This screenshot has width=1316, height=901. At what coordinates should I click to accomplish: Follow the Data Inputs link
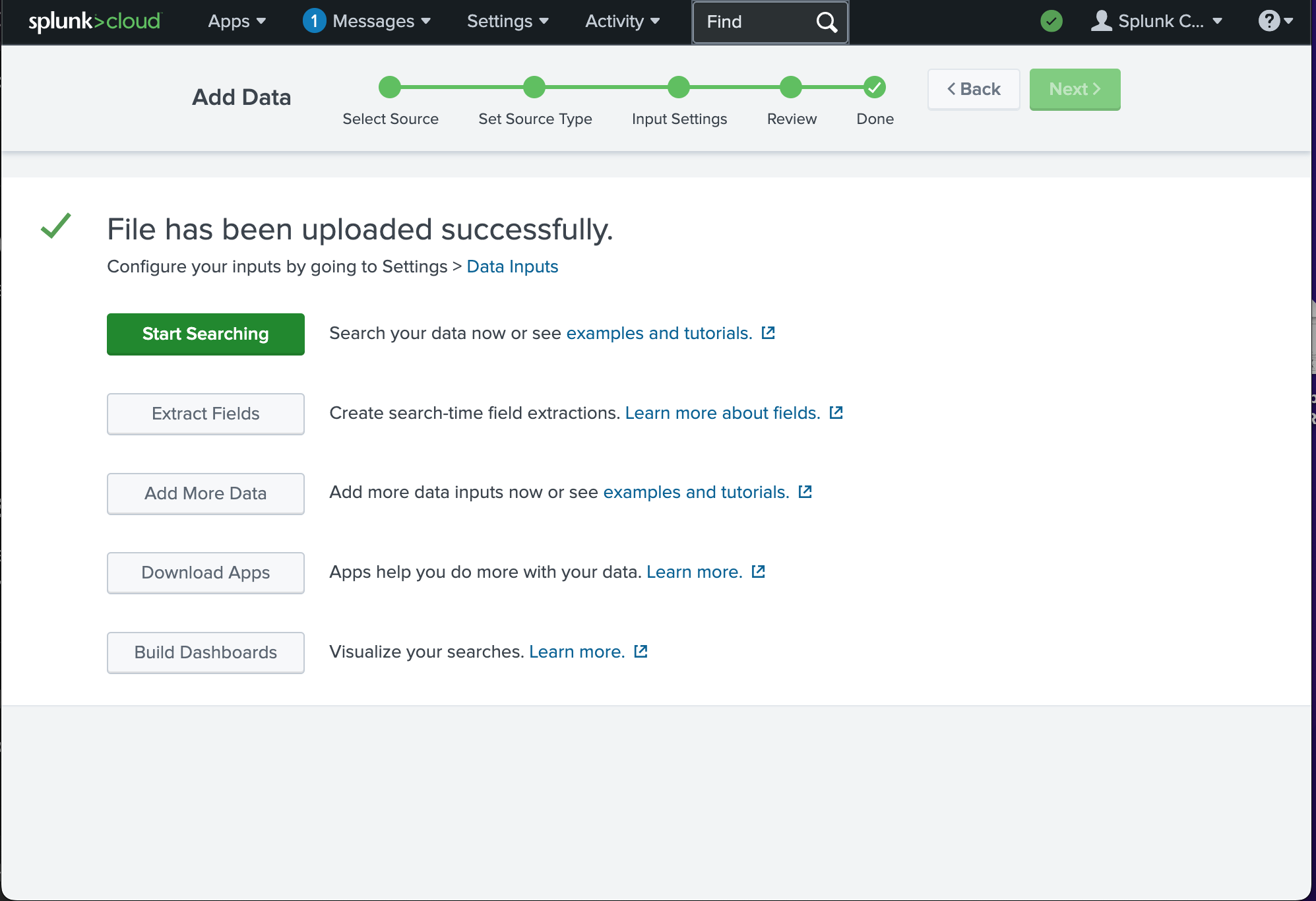(512, 266)
